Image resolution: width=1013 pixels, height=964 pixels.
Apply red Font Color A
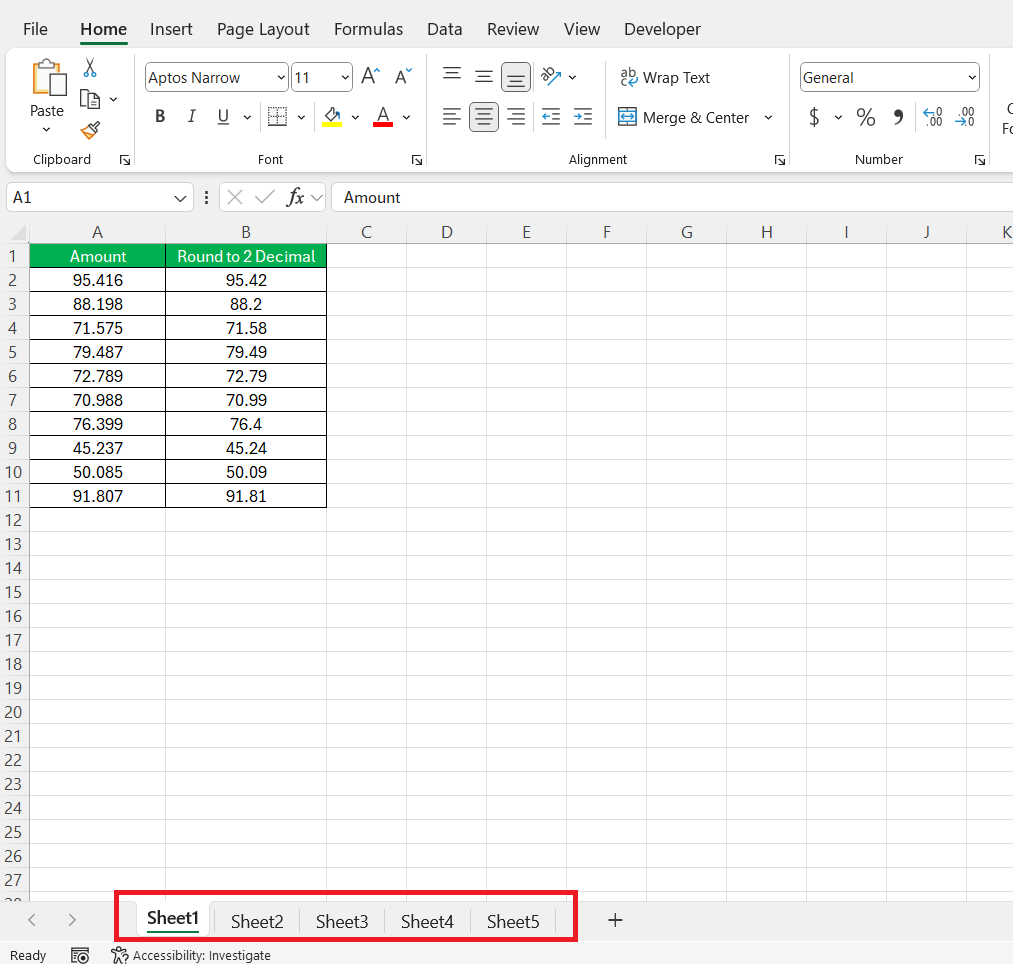tap(383, 117)
